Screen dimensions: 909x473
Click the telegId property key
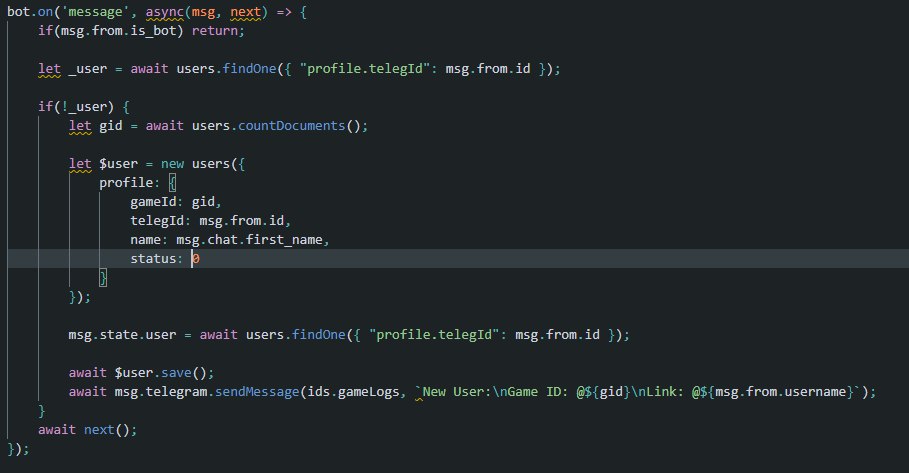(x=157, y=221)
